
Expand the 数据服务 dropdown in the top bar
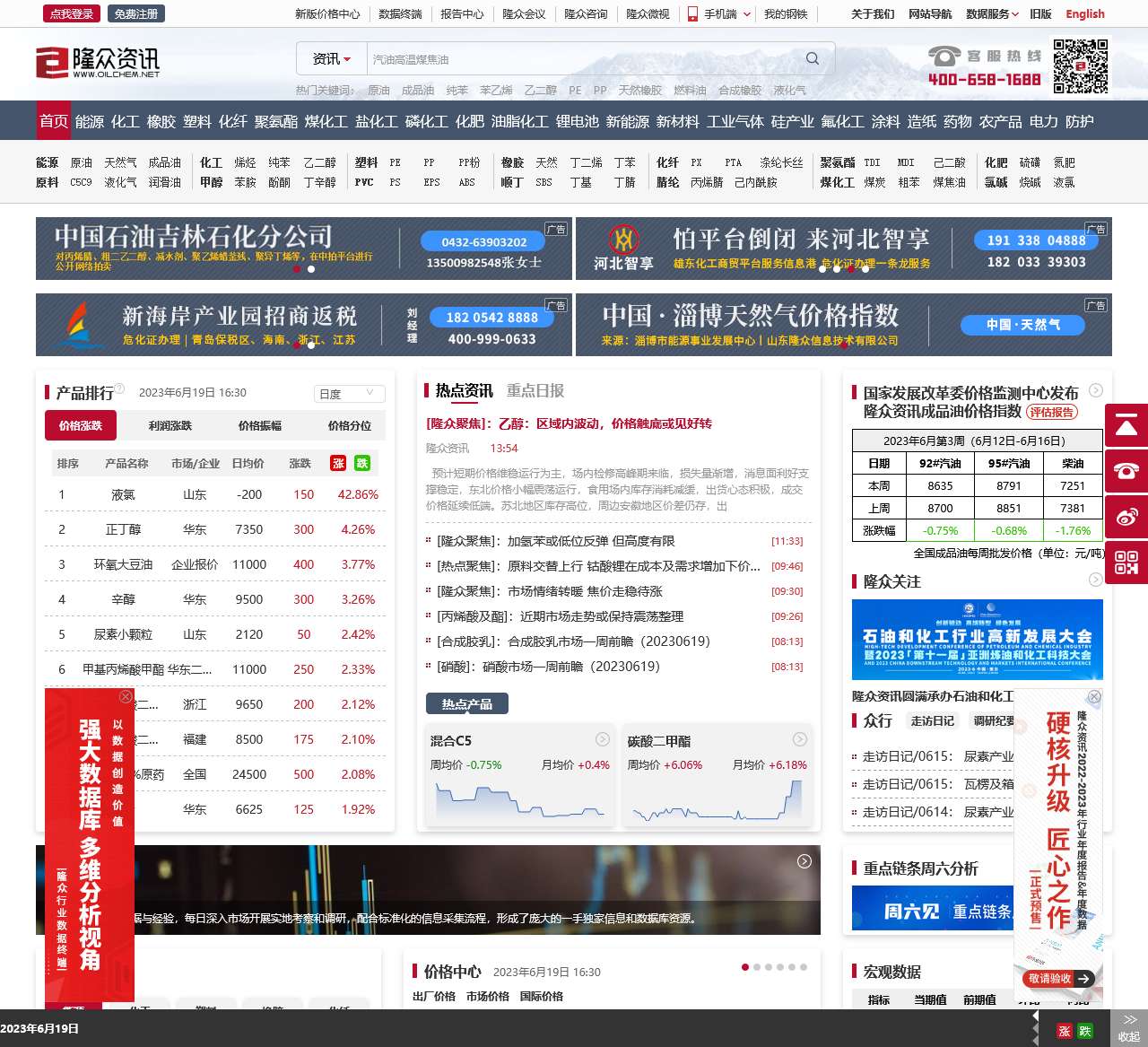pyautogui.click(x=988, y=13)
